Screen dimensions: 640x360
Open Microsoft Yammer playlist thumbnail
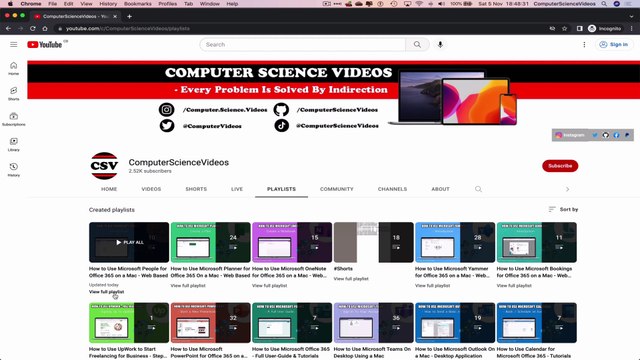(455, 242)
